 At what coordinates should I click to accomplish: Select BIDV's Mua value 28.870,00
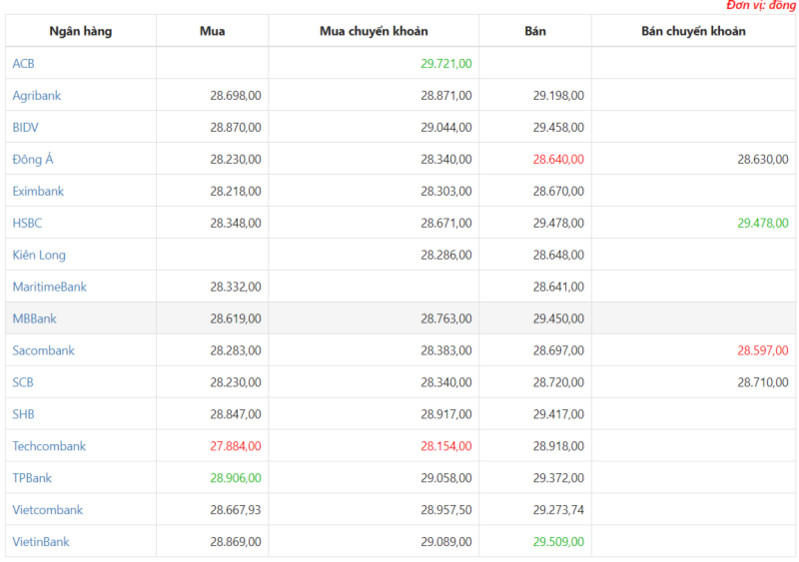235,127
